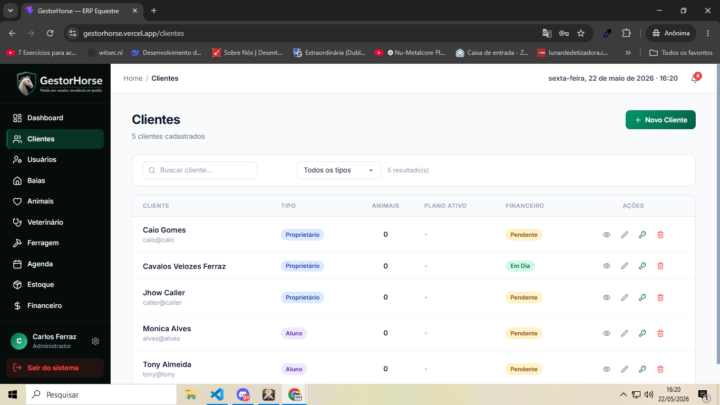View Tony Almeida eye icon
Viewport: 720px width, 405px height.
point(607,369)
